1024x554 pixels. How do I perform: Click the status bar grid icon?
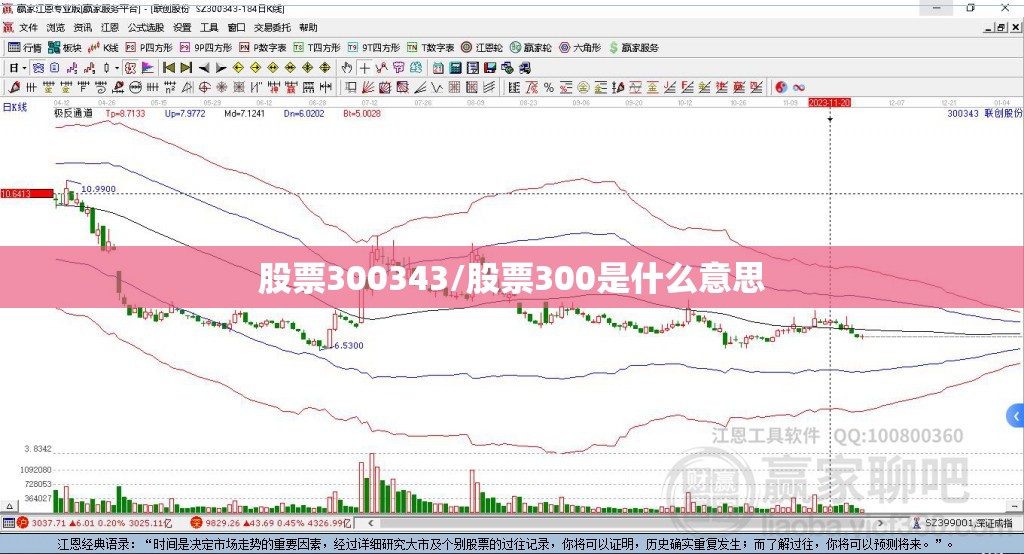click(x=8, y=523)
